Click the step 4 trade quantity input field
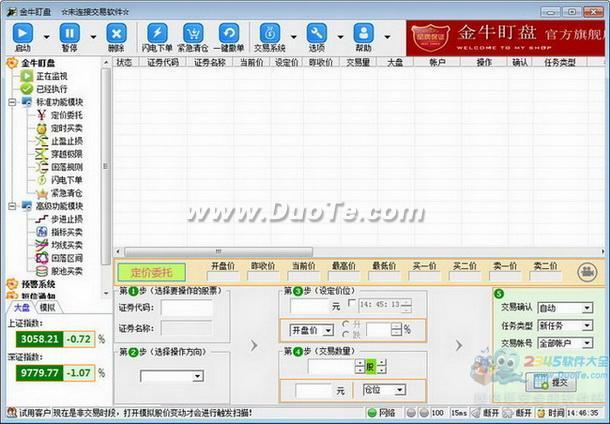Screen dimensions: 610x424 pos(331,366)
